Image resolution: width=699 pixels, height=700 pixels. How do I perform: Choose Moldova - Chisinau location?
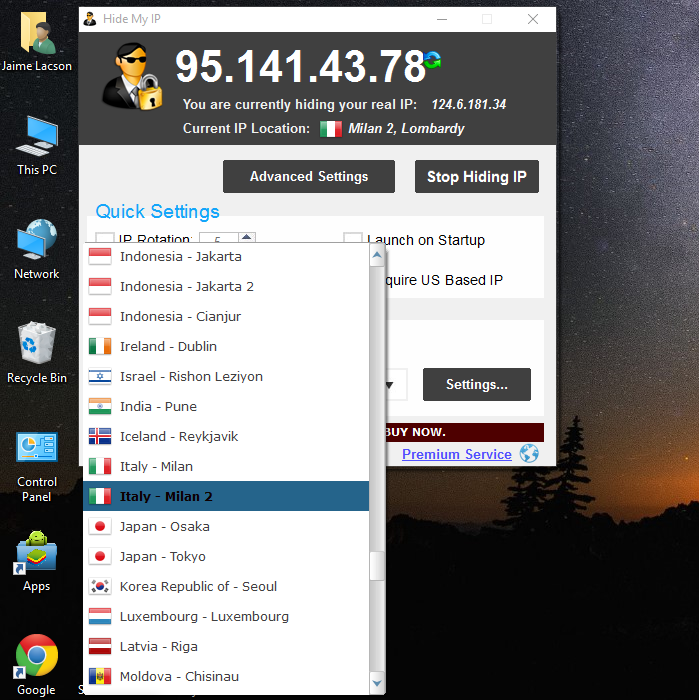click(x=226, y=676)
